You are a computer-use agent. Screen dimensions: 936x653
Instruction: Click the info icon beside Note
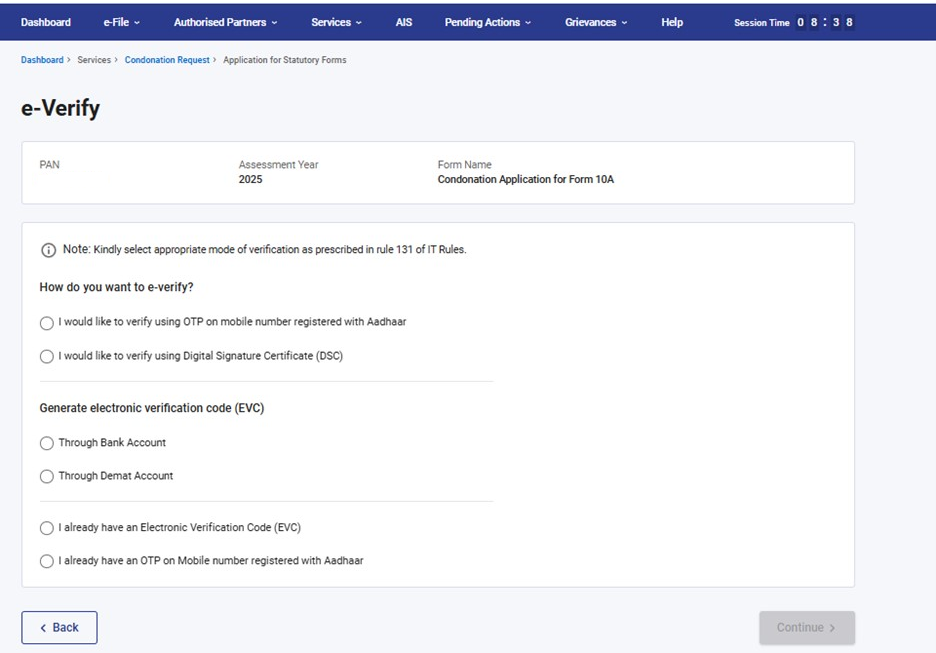(48, 250)
